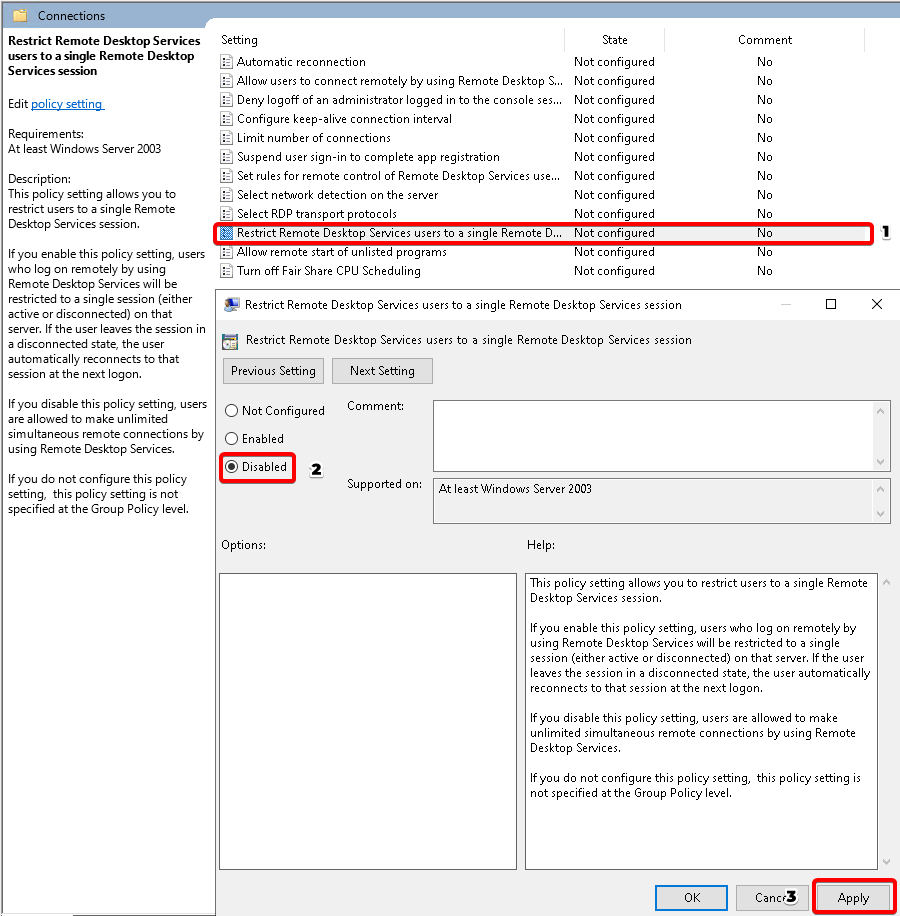Open the Restrict Remote Desktop Services users policy row
Viewport: 900px width, 916px height.
tap(398, 233)
